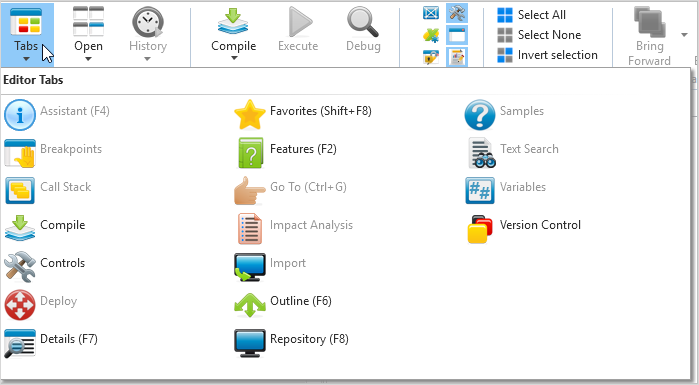Viewport: 699px width, 385px height.
Task: Expand the Open dropdown arrow
Action: (88, 59)
